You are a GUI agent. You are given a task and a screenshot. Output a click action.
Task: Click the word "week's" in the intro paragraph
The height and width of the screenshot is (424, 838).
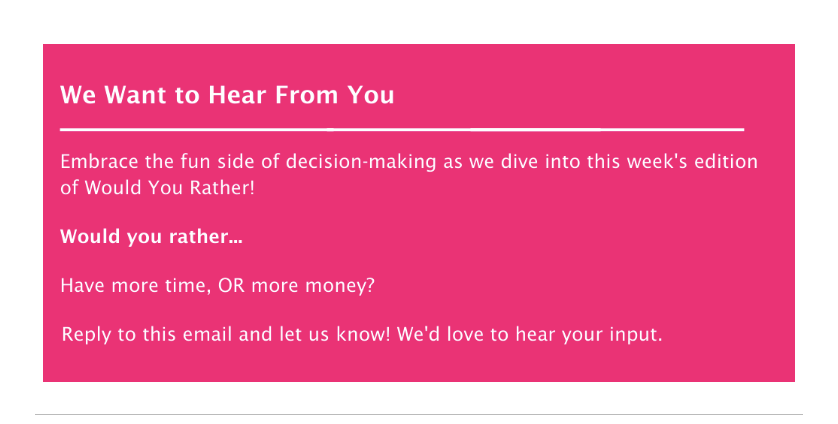click(x=657, y=161)
